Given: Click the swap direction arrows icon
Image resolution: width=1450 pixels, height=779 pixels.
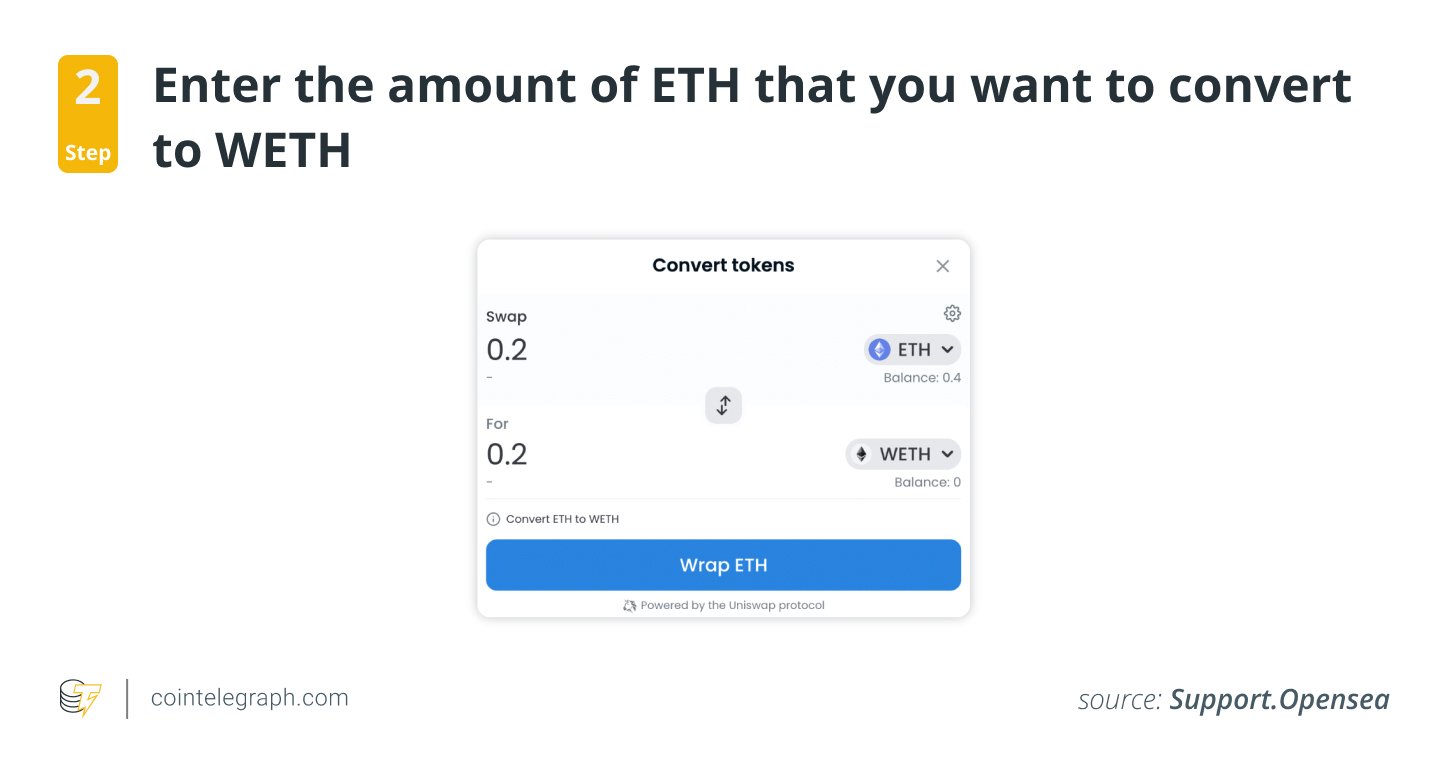Looking at the screenshot, I should [x=723, y=405].
